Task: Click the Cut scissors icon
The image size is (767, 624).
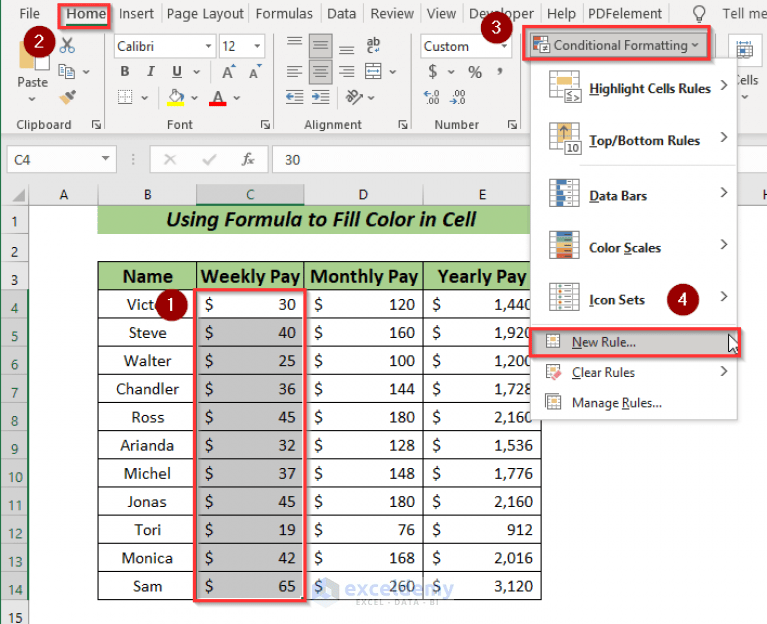Action: coord(67,46)
